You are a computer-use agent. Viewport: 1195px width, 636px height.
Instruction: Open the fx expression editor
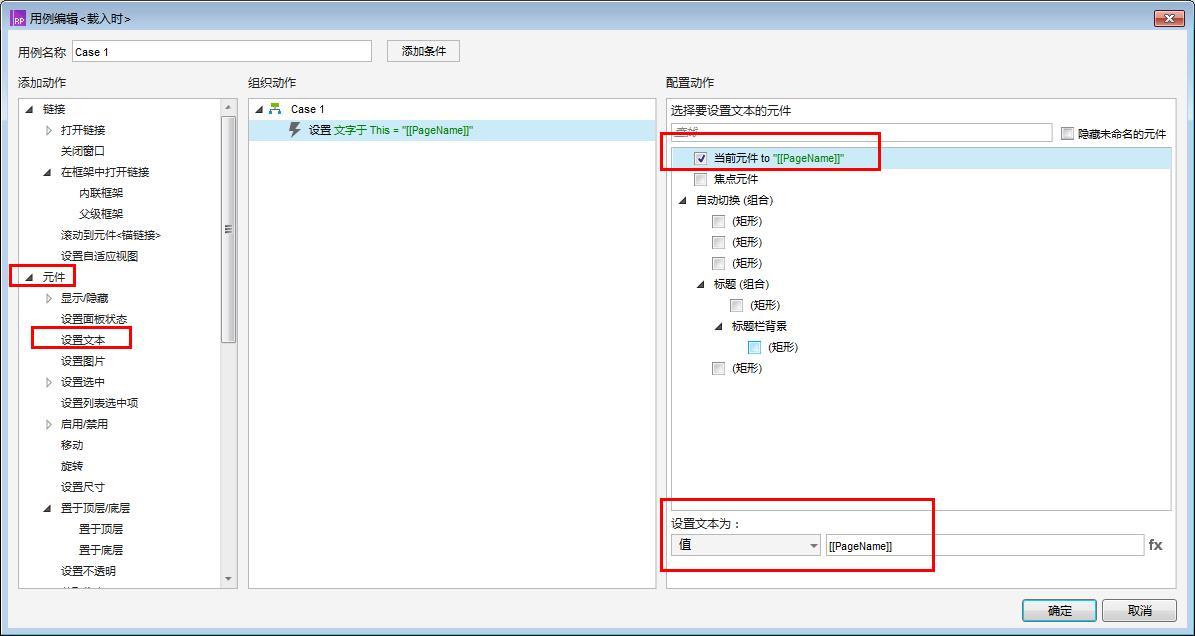click(x=1155, y=545)
